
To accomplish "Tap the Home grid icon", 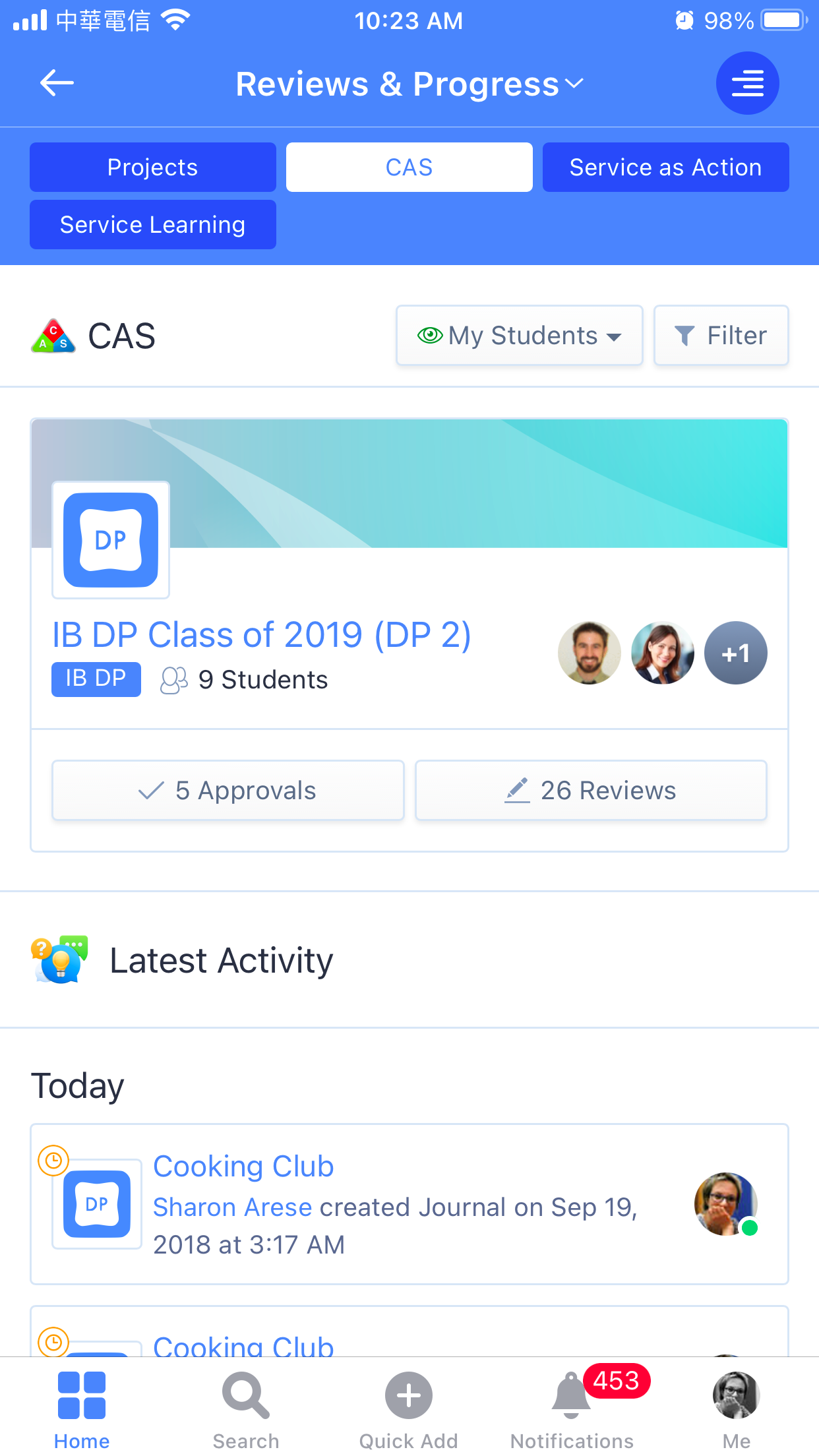I will tap(82, 1395).
